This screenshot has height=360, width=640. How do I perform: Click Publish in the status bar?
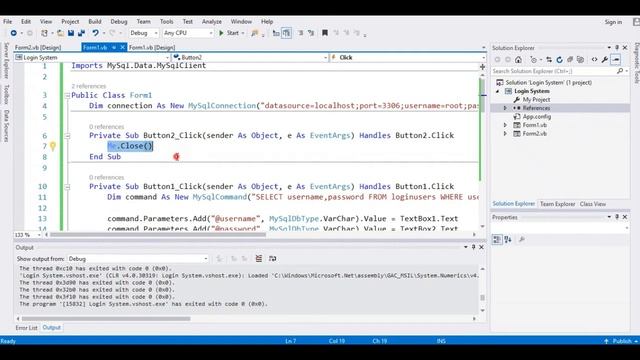622,341
